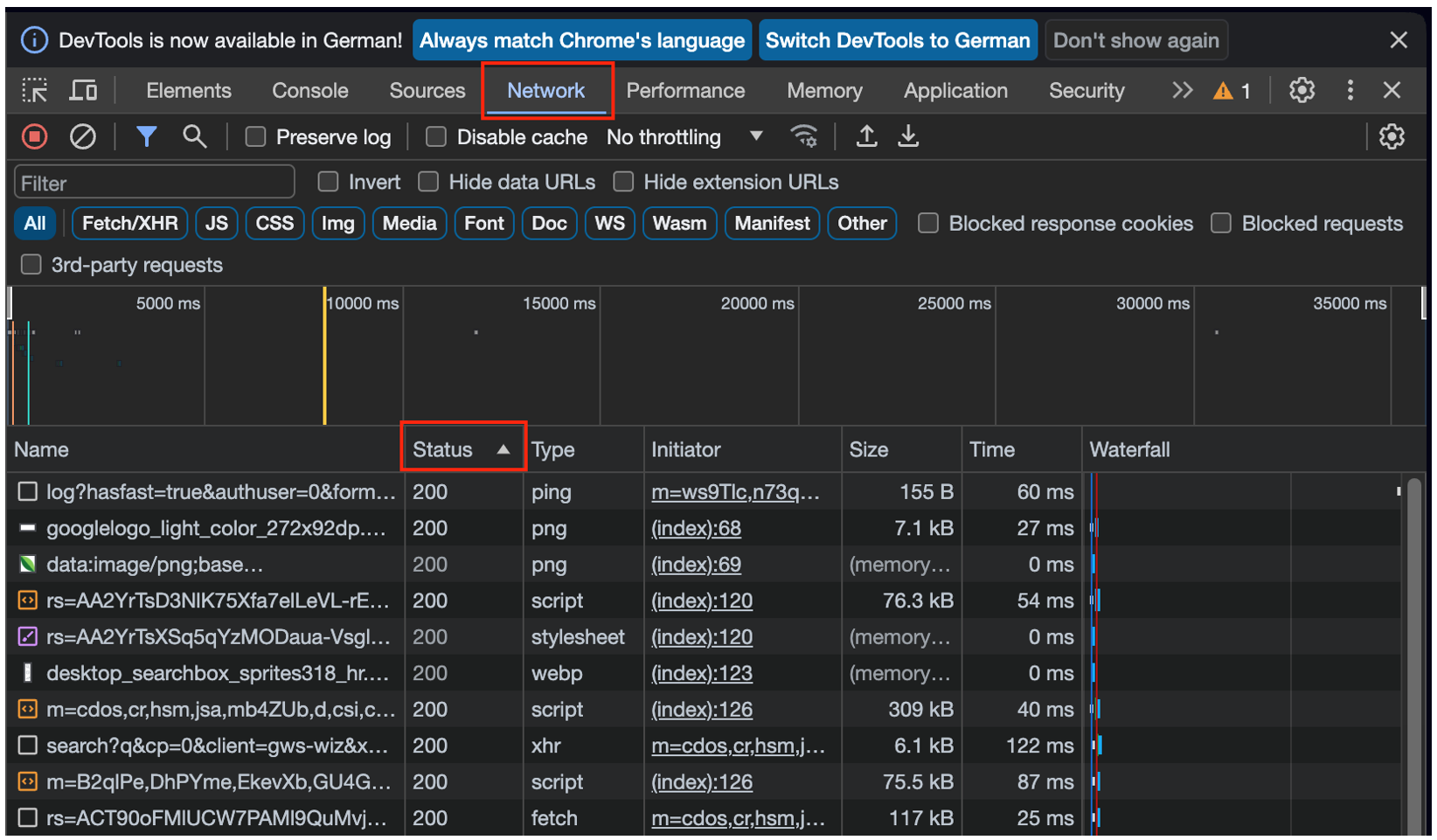Show more tabs double chevron

click(1182, 90)
